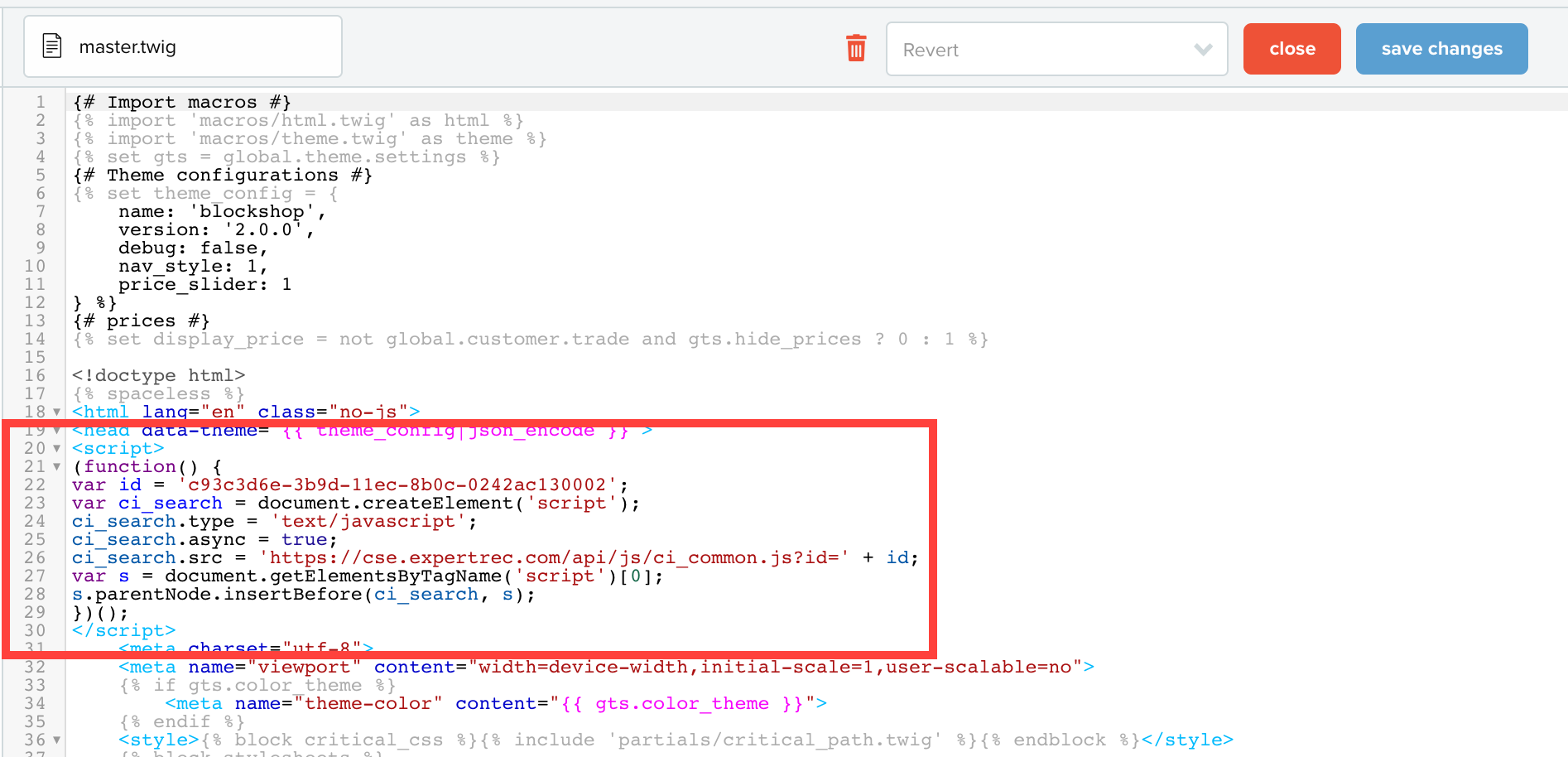1568x757 pixels.
Task: Click the '{# prices #}' comment line
Action: pyautogui.click(x=141, y=321)
